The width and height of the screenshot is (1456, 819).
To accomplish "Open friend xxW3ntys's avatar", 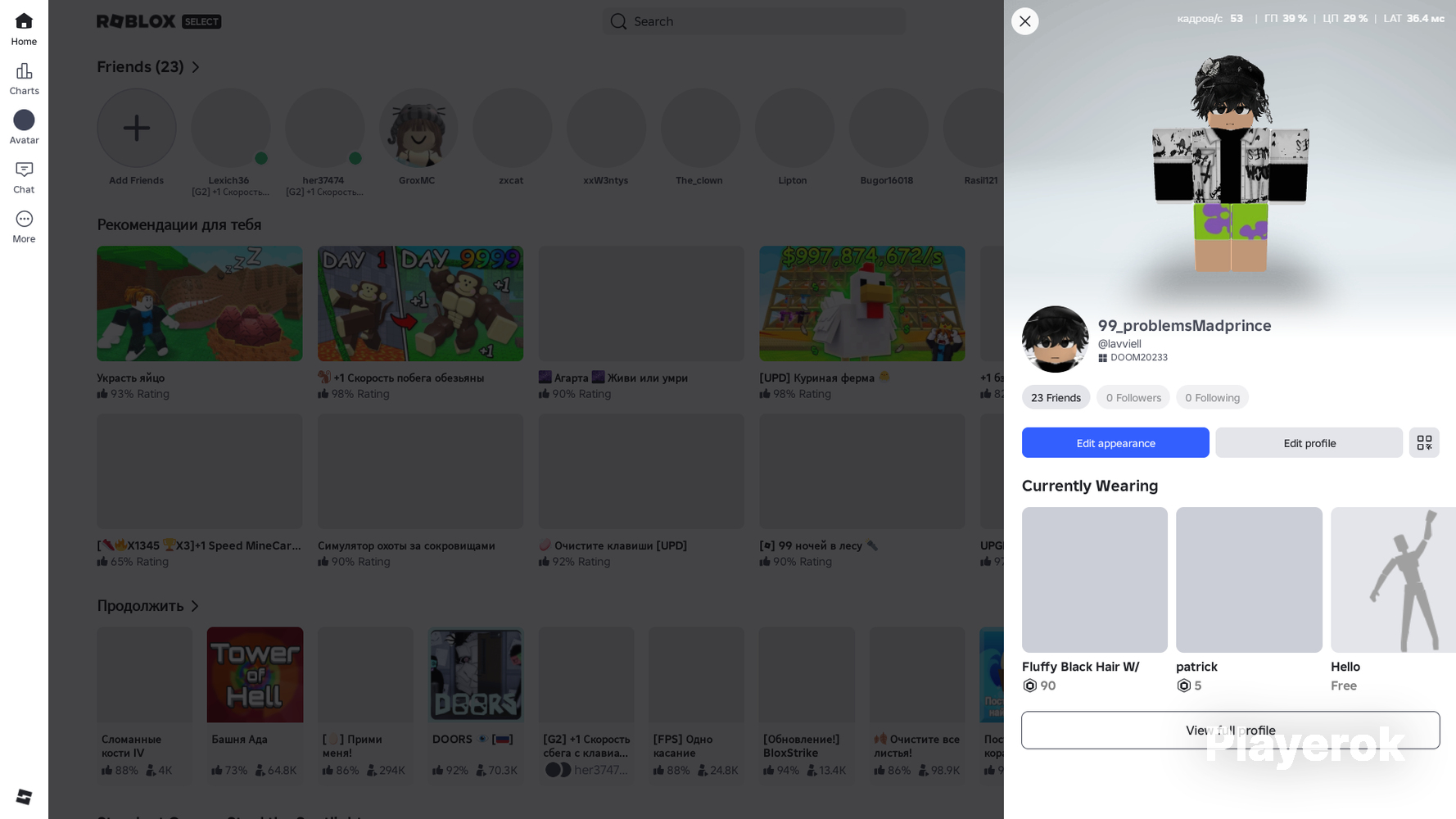I will coord(606,128).
